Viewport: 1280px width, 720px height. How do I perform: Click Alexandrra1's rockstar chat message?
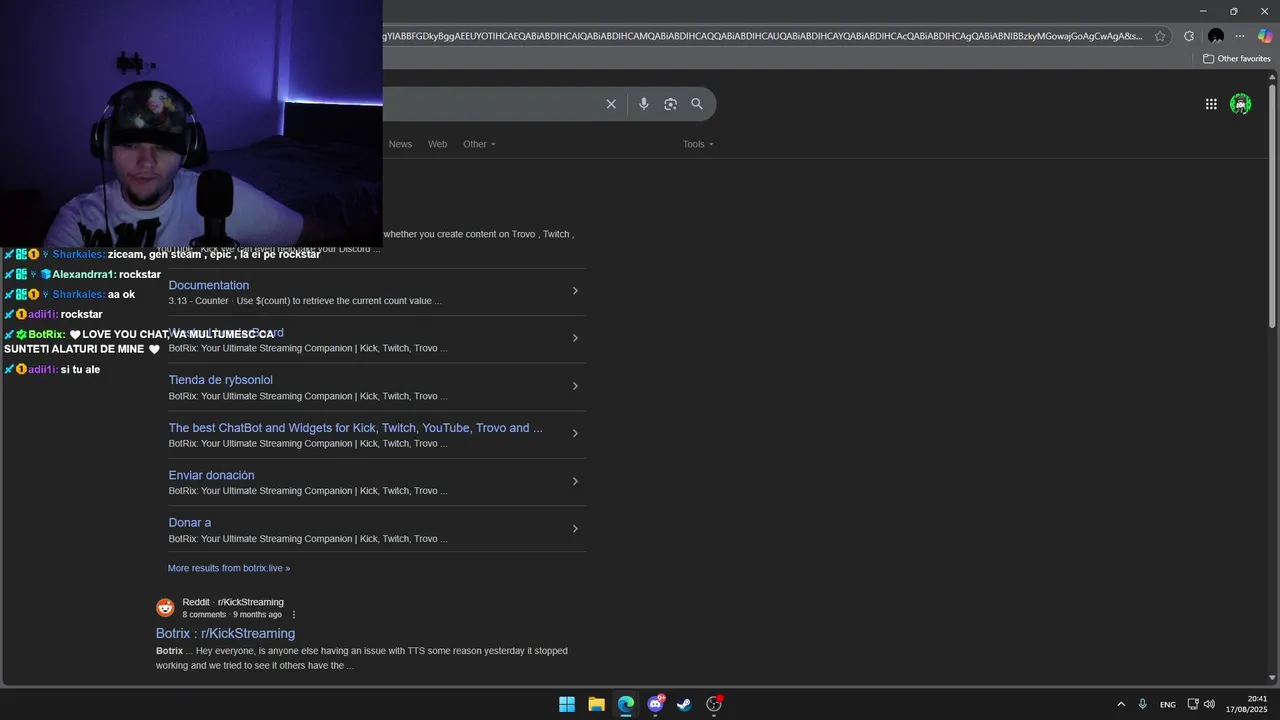[x=83, y=274]
